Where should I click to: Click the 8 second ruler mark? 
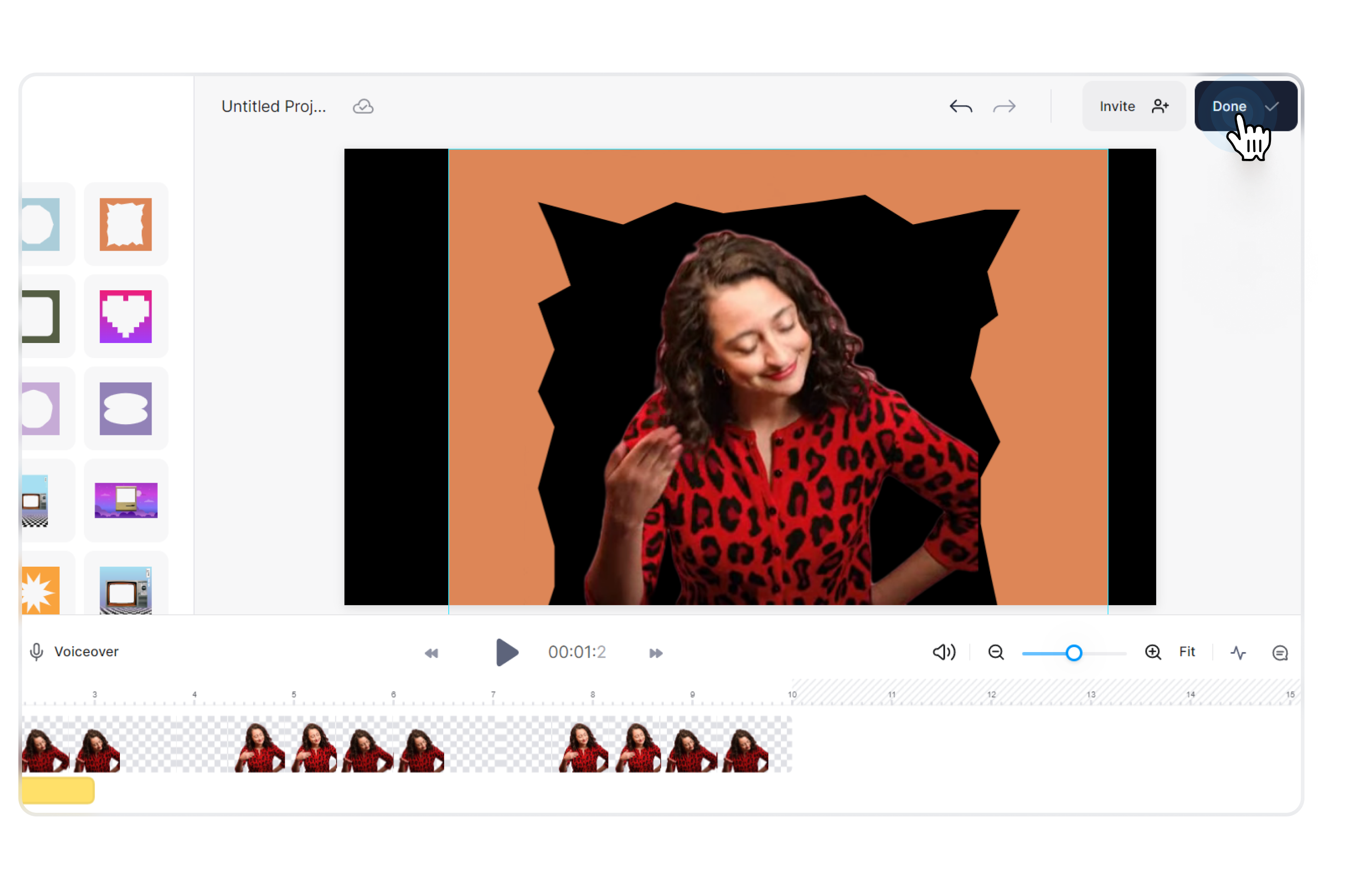(593, 694)
